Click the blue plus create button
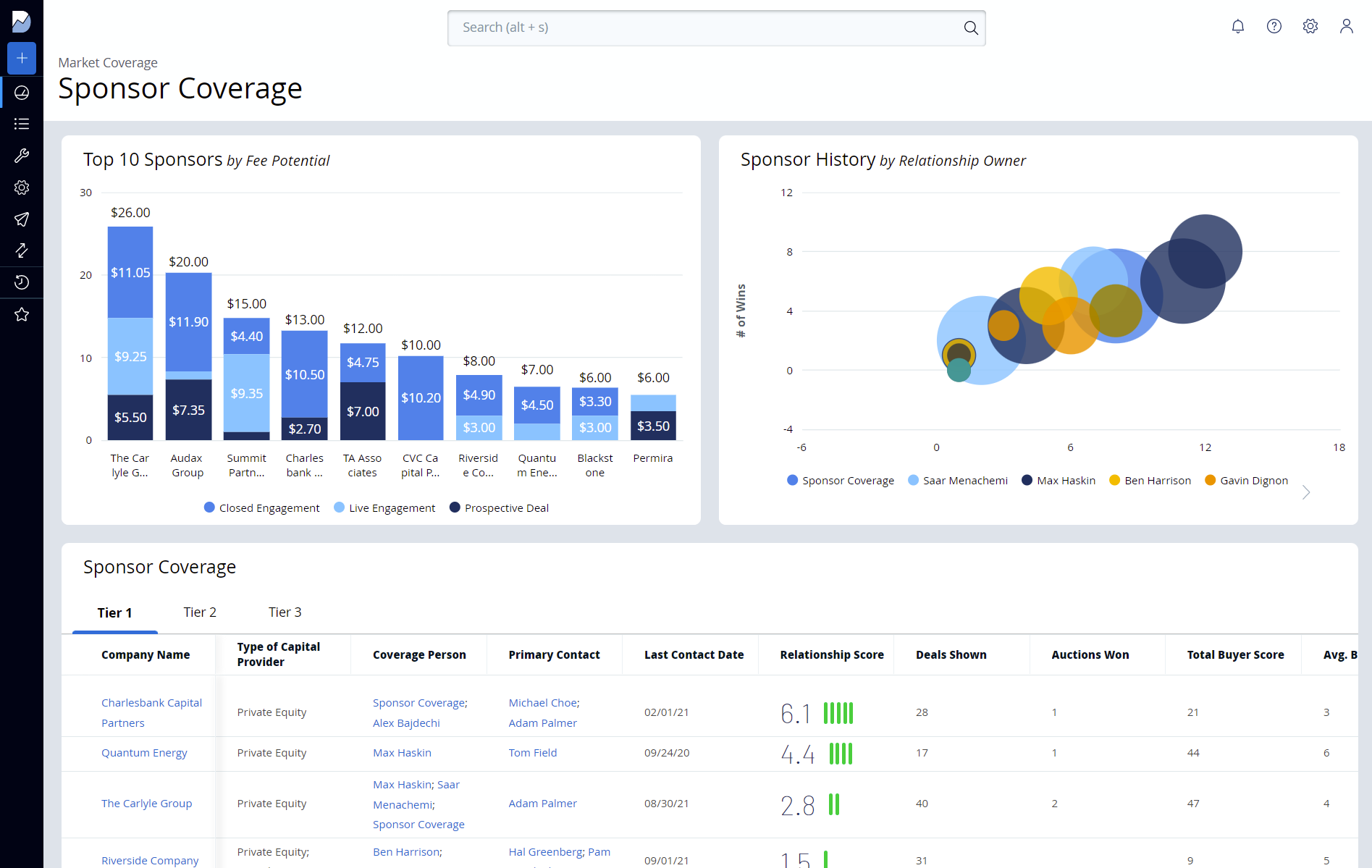Screen dimensions: 1372x868 click(22, 58)
